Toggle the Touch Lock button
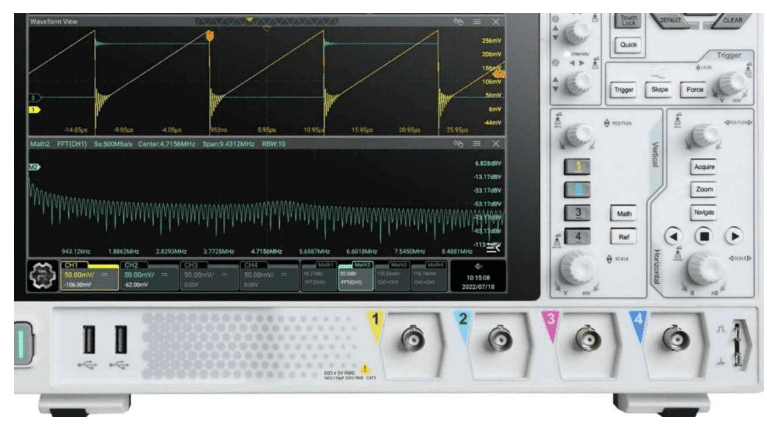Viewport: 767px width, 427px height. coord(628,21)
